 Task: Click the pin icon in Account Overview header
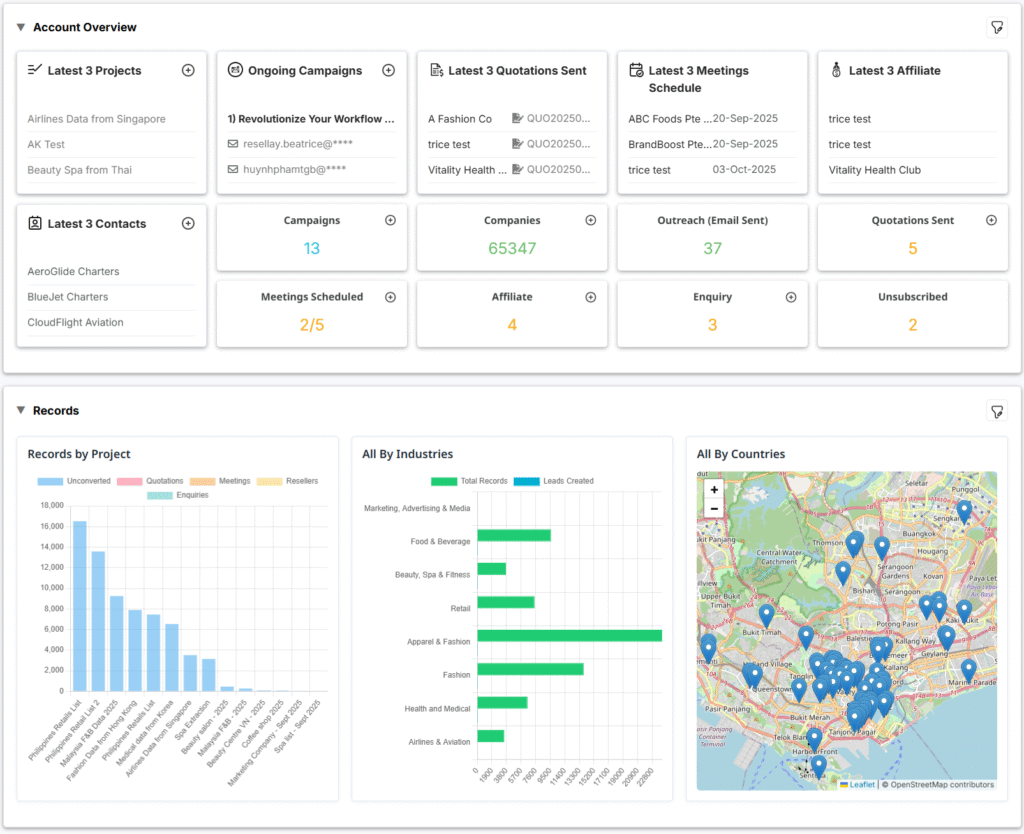[996, 27]
